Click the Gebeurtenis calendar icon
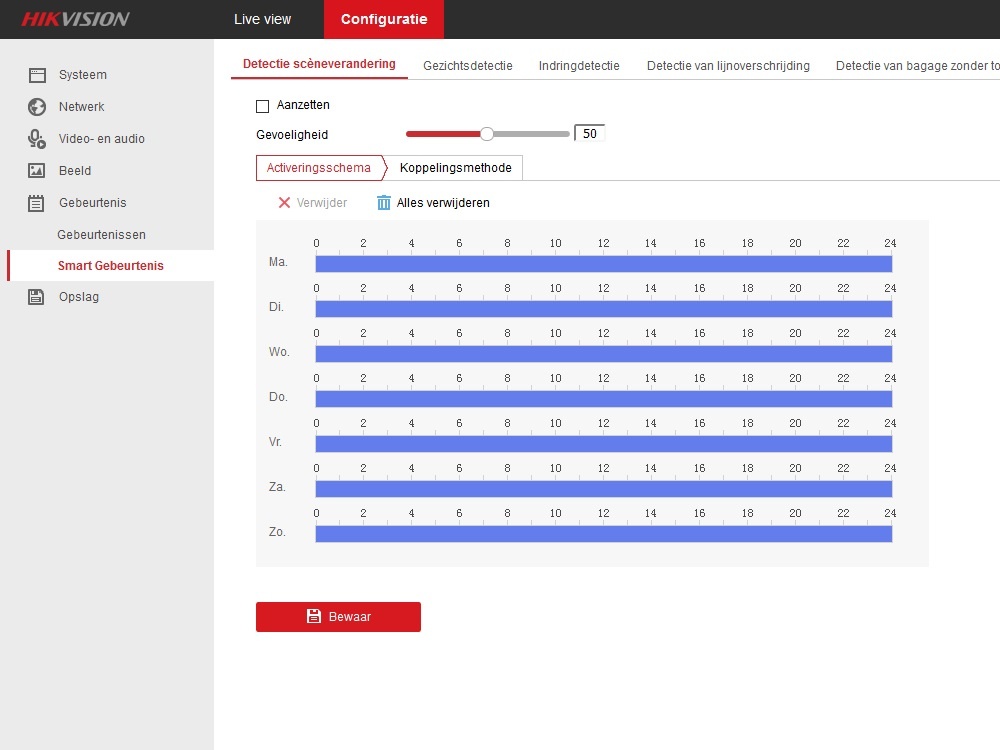 point(36,203)
